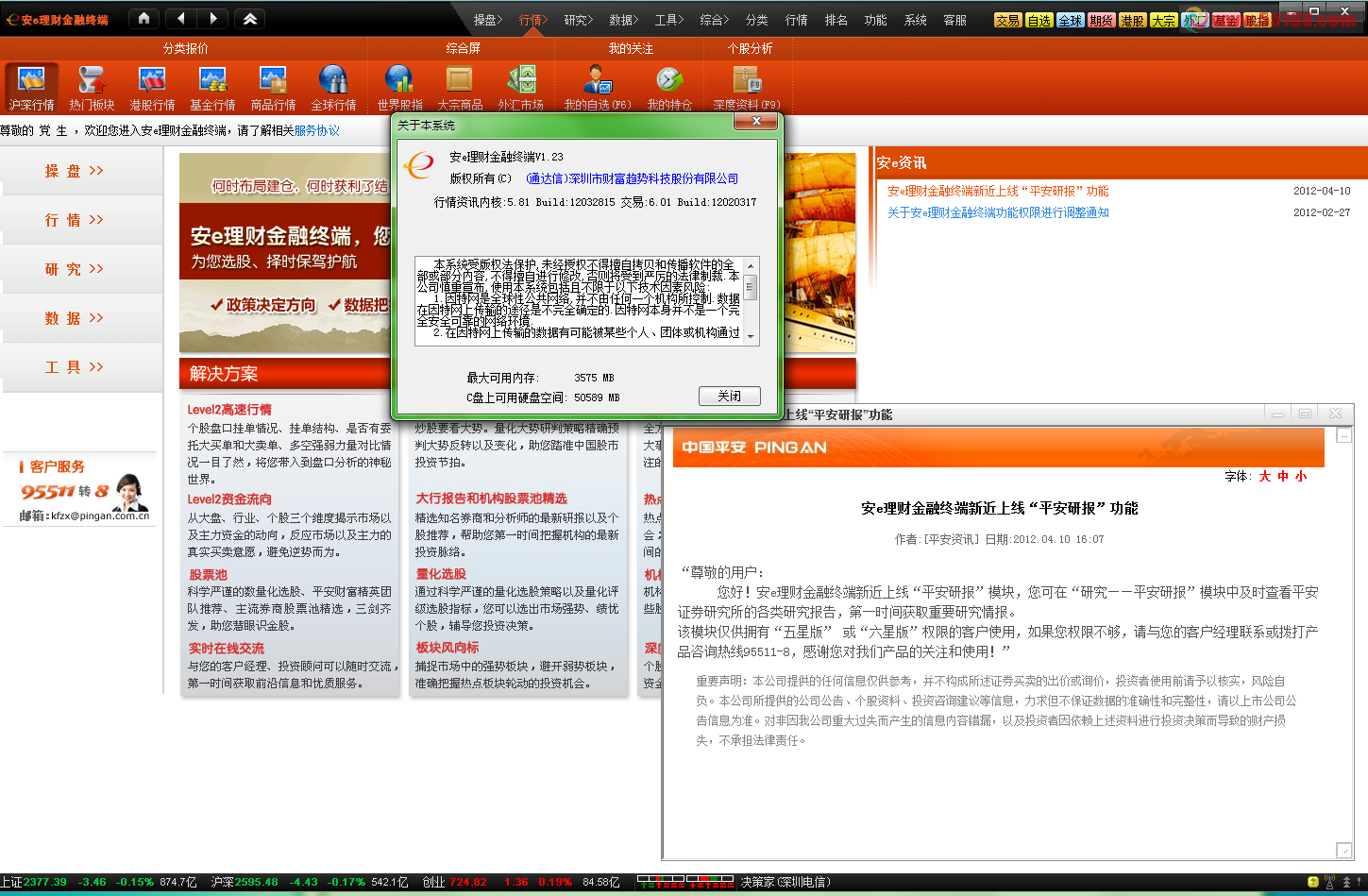Click the 量化选股 heading
The height and width of the screenshot is (896, 1368).
pyautogui.click(x=441, y=574)
